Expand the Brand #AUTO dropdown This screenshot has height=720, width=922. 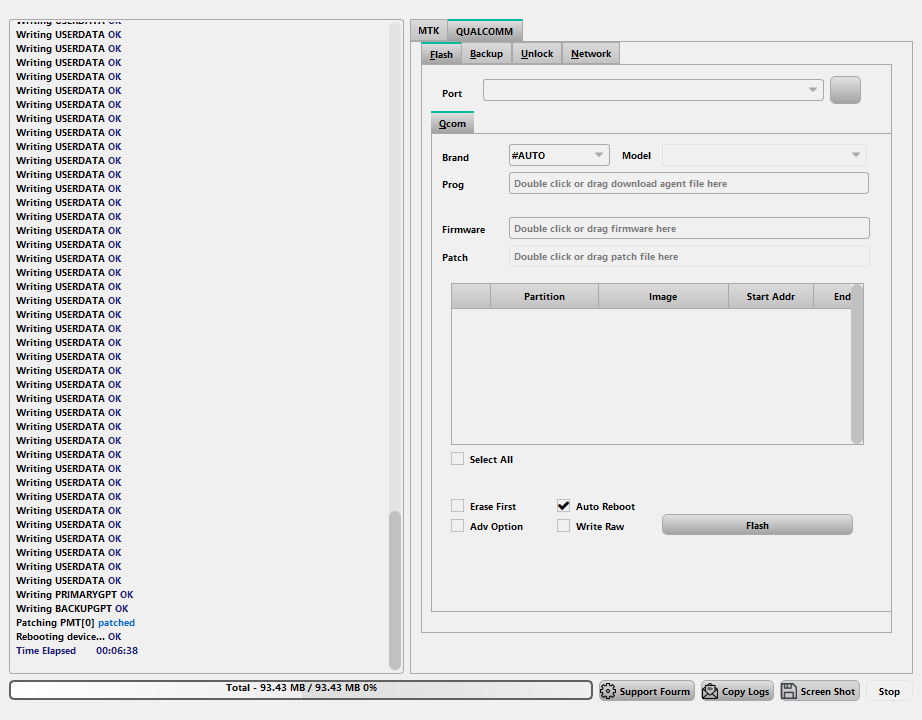pyautogui.click(x=599, y=155)
